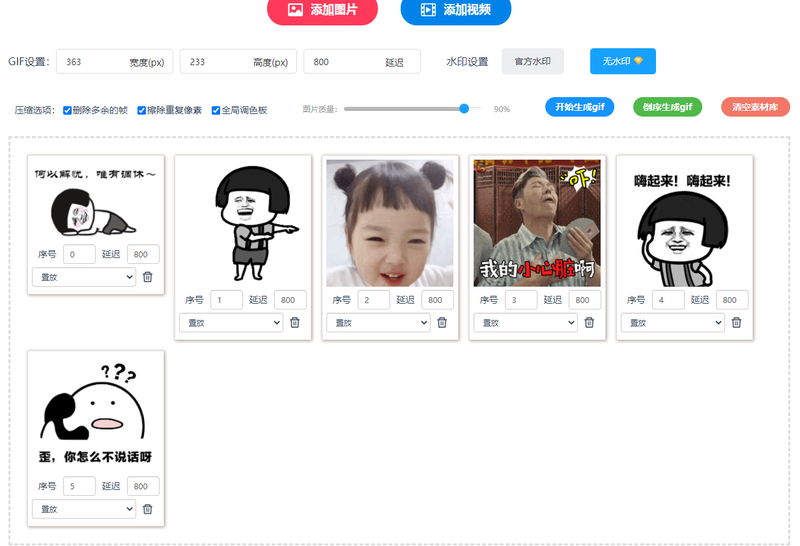The image size is (800, 546).
Task: Click the sequence number field showing 4
Action: [668, 300]
